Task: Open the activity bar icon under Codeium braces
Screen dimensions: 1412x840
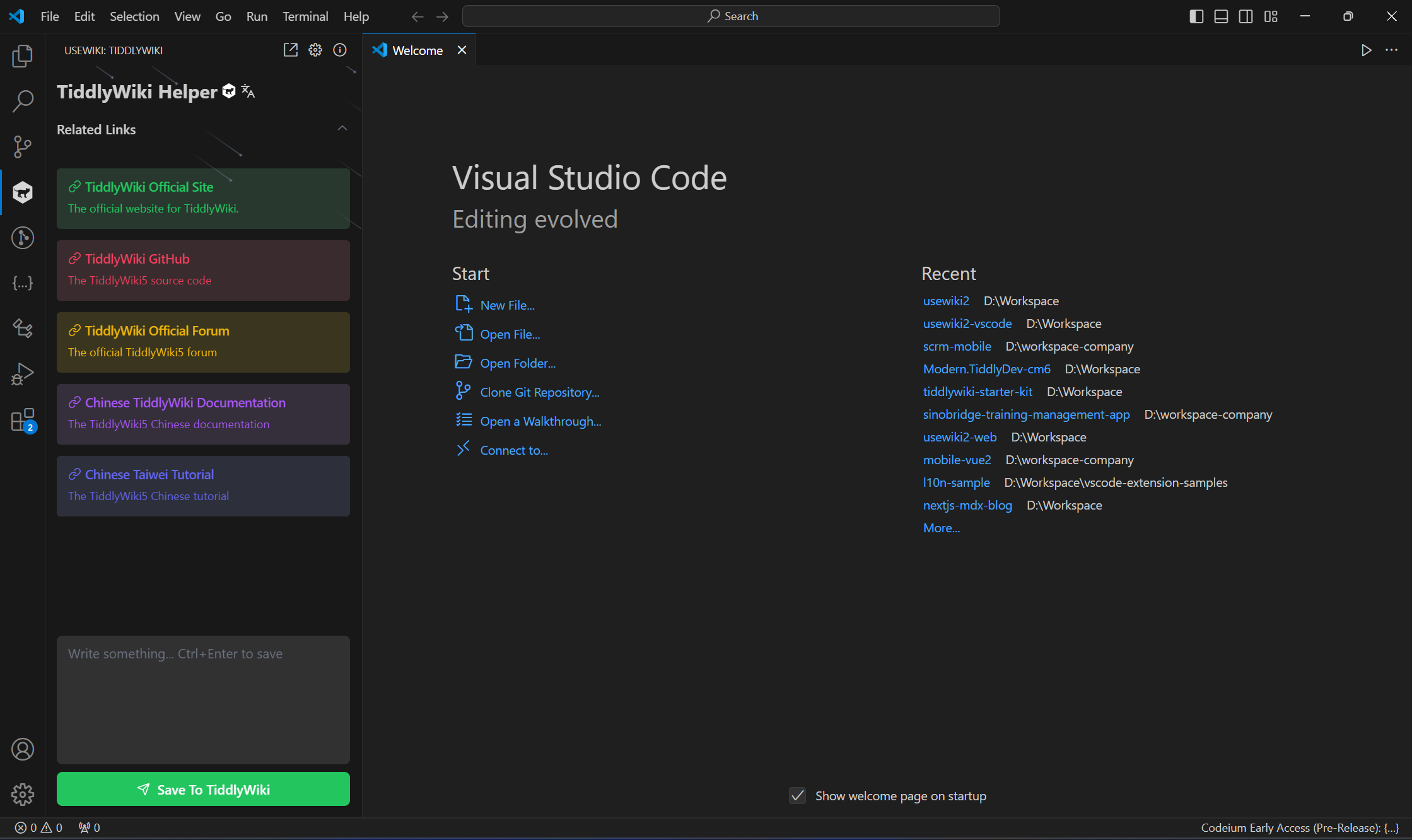Action: click(23, 329)
